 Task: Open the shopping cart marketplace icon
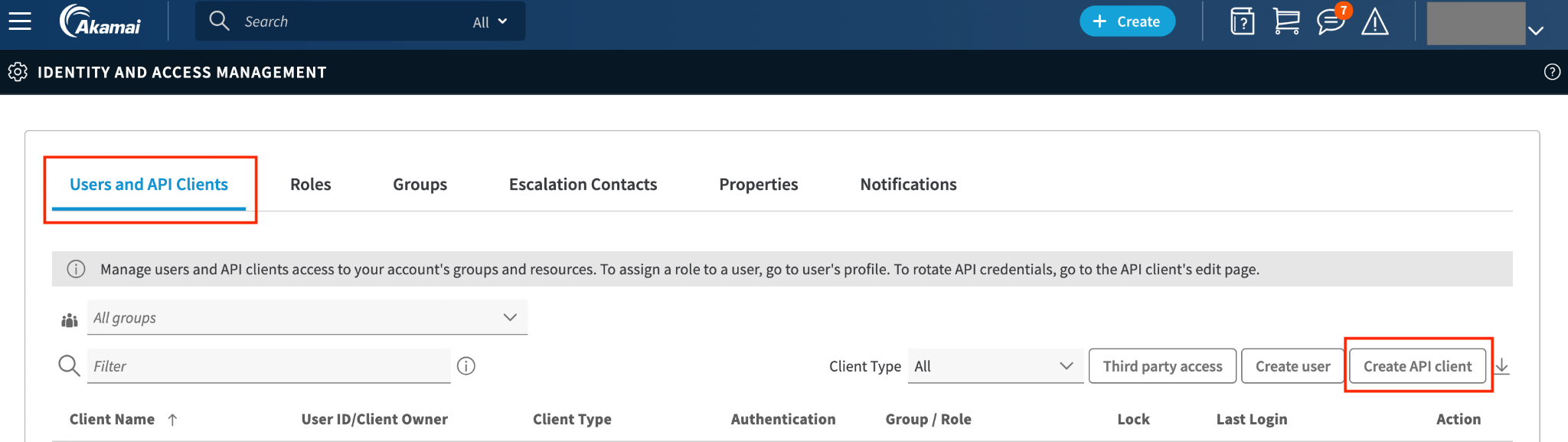(x=1286, y=21)
